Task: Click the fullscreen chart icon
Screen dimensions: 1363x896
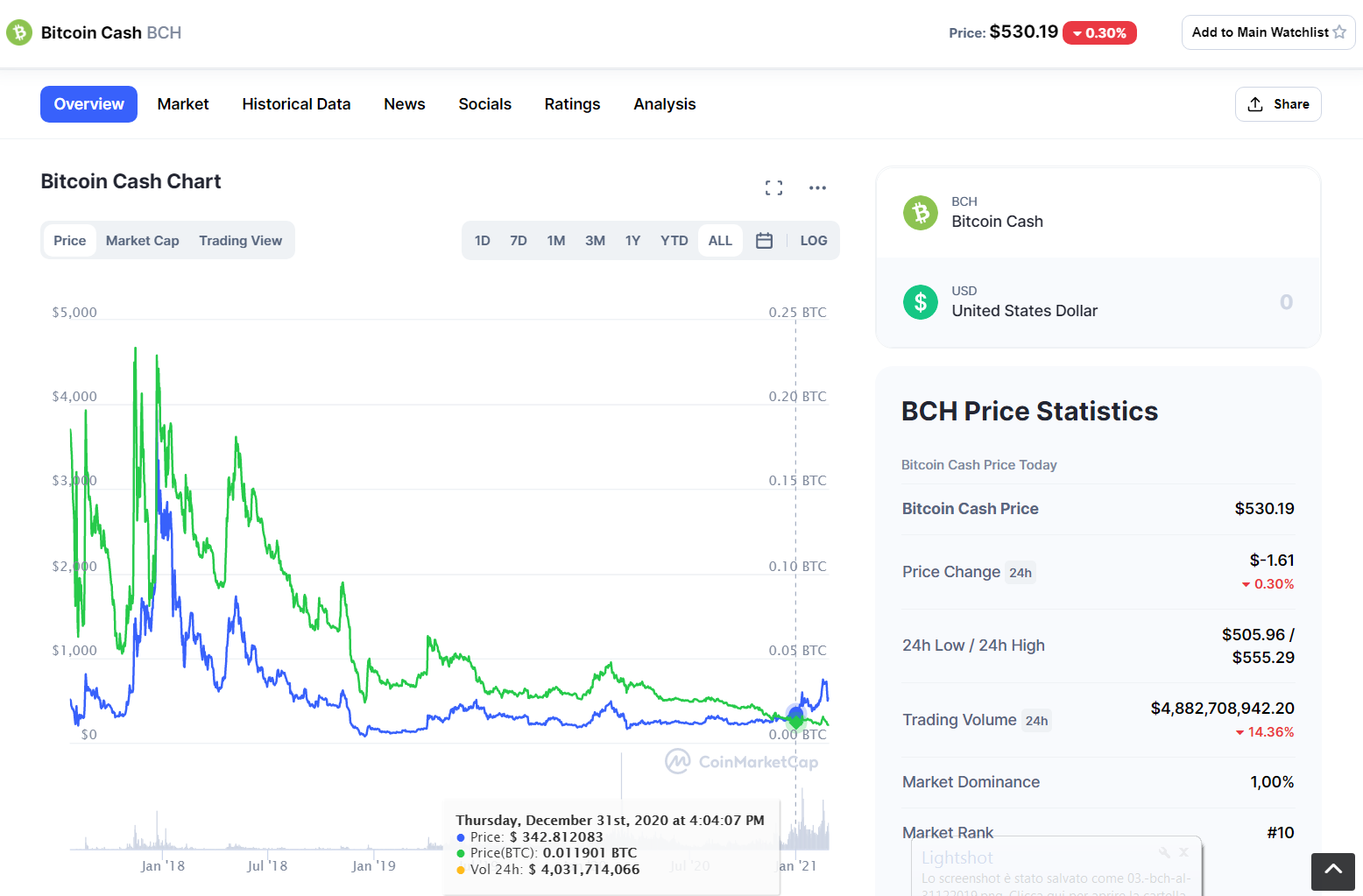Action: click(x=773, y=188)
